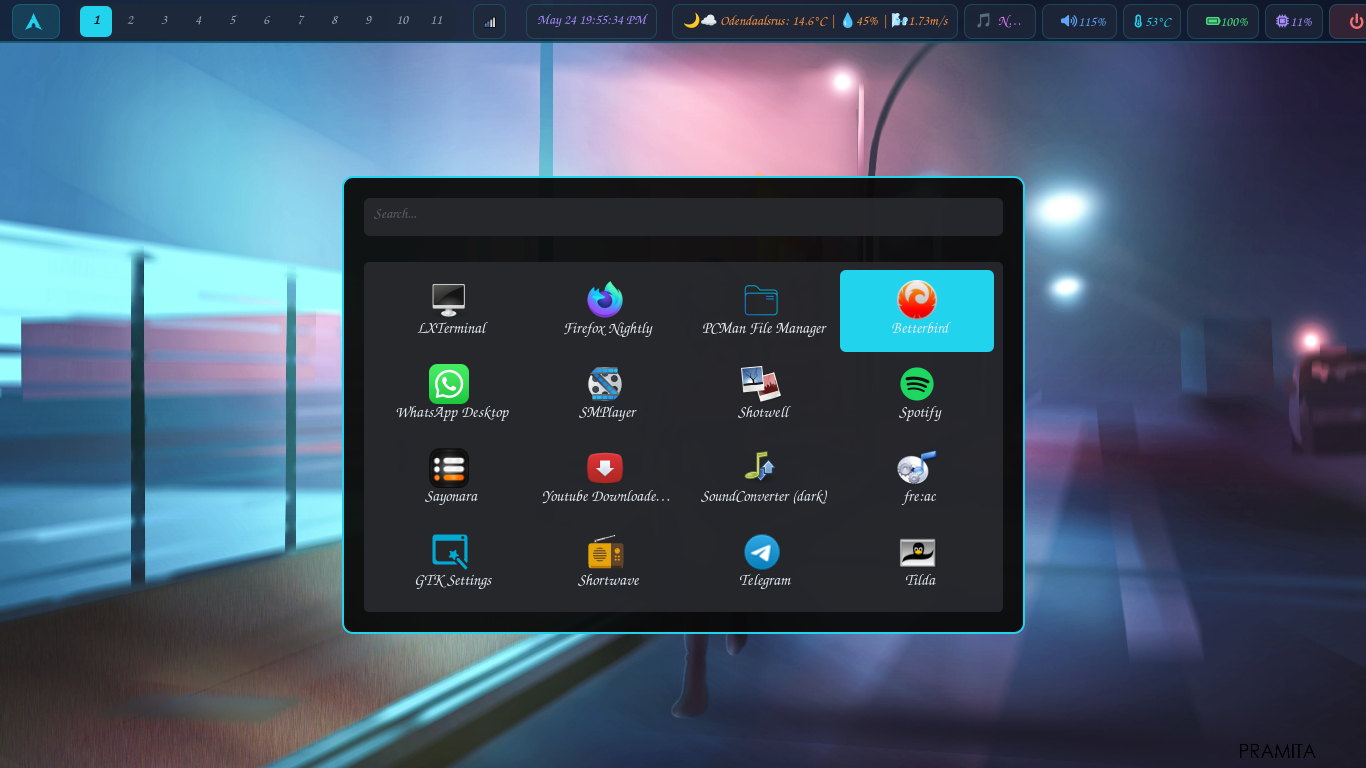Launch the Youtube Downloader app
The width and height of the screenshot is (1366, 768).
[x=608, y=479]
